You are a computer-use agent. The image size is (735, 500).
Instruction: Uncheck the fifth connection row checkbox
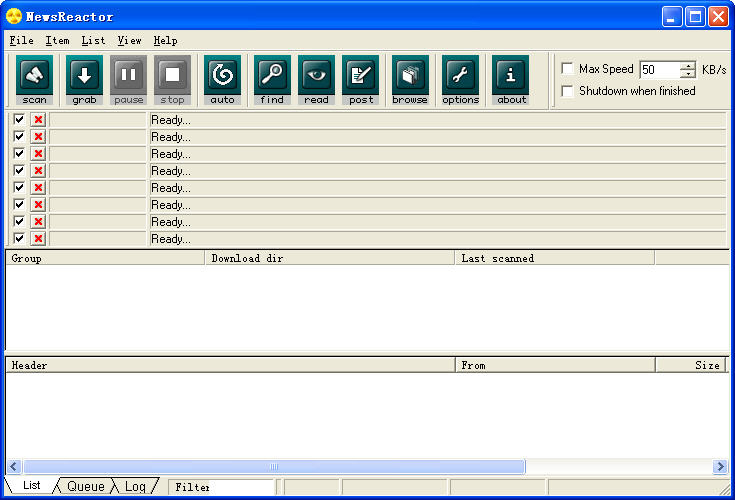[19, 187]
